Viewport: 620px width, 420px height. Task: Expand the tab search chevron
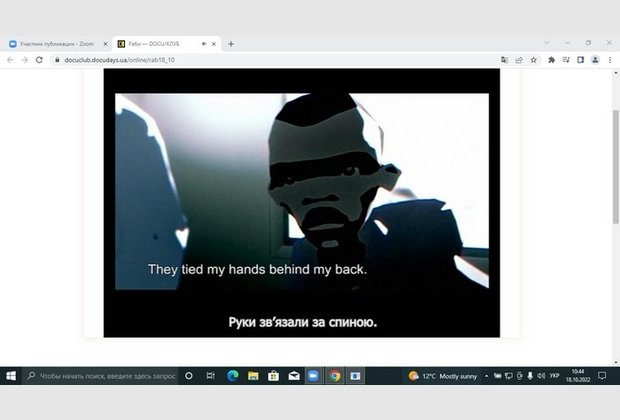pyautogui.click(x=546, y=43)
